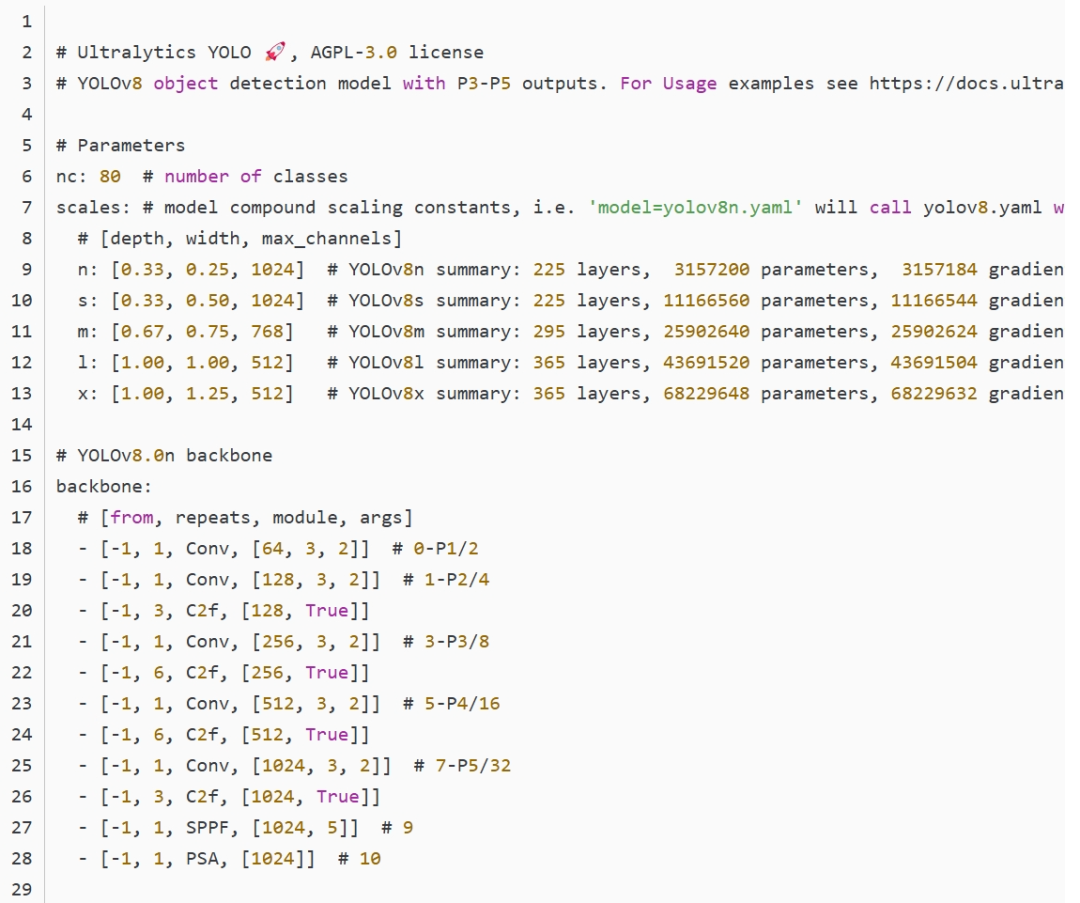
Task: Click the 'scales:' key
Action: tap(94, 207)
